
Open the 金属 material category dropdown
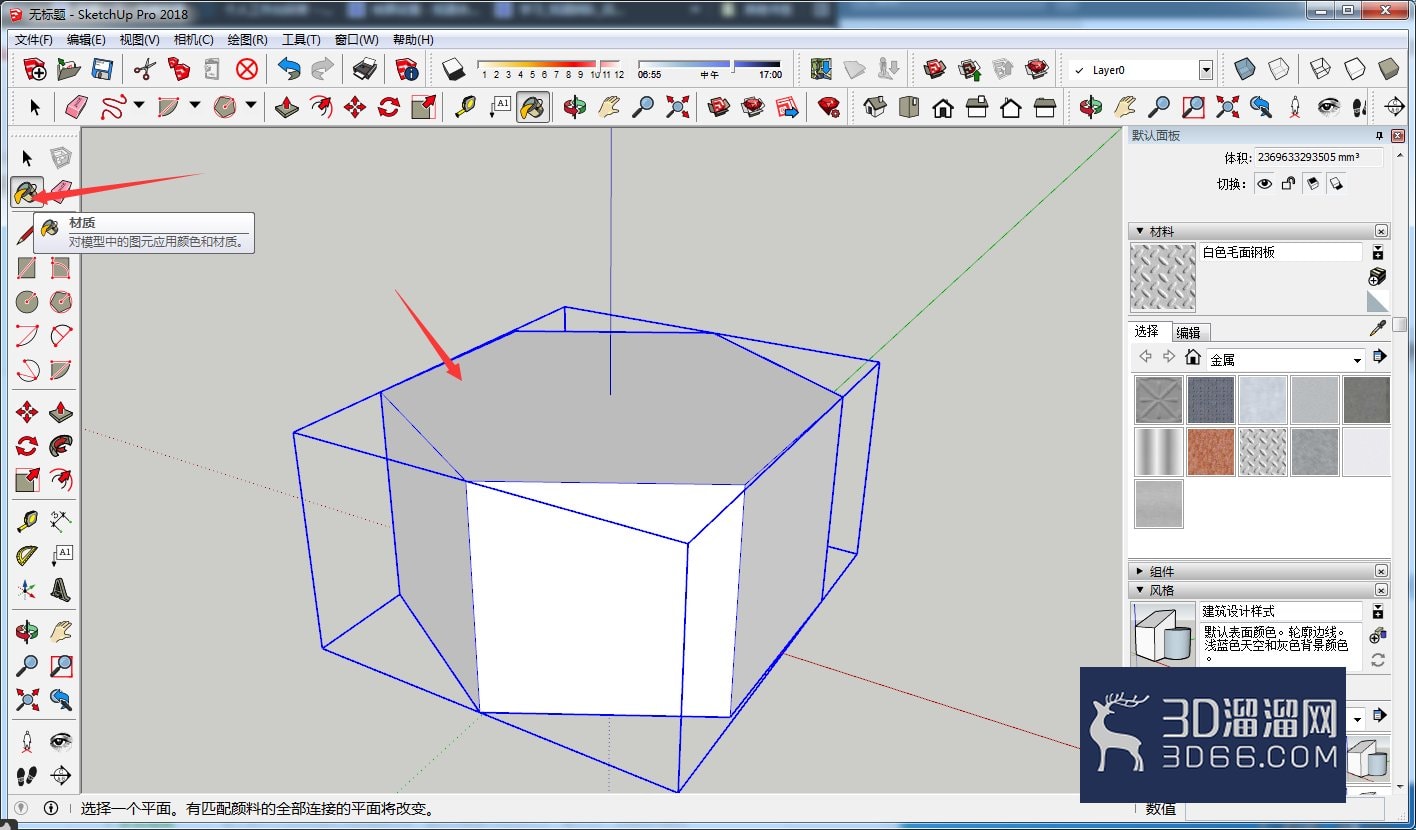point(1357,360)
